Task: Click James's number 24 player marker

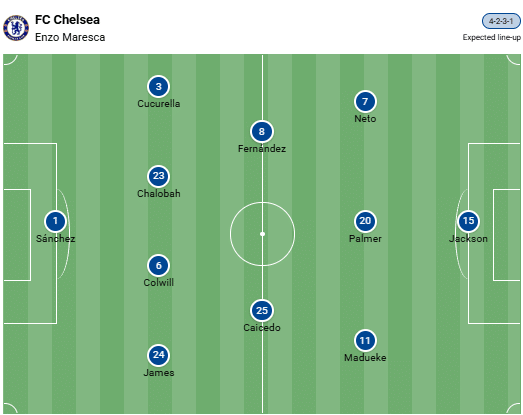Action: click(x=158, y=355)
